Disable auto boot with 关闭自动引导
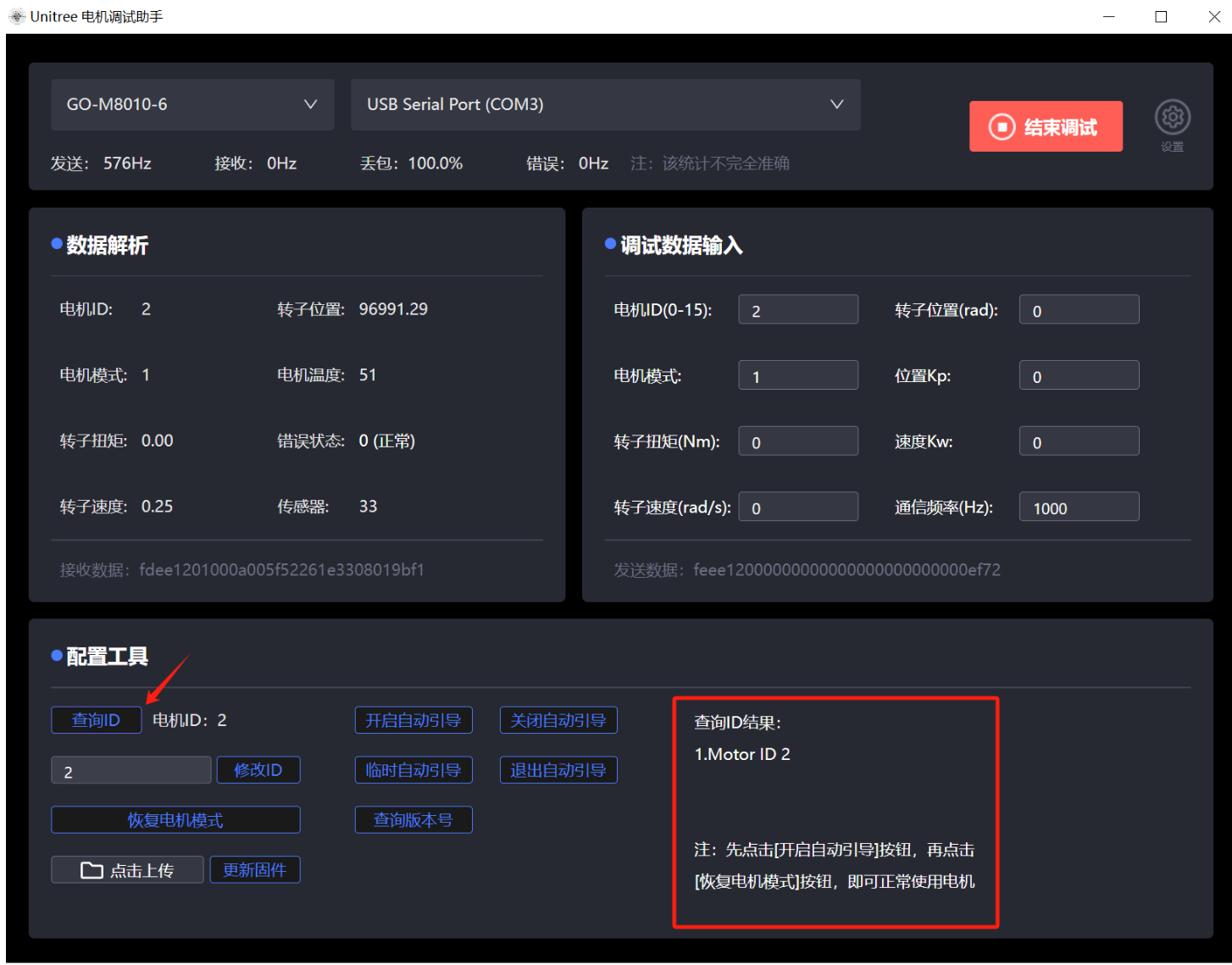This screenshot has height=965, width=1232. (558, 720)
